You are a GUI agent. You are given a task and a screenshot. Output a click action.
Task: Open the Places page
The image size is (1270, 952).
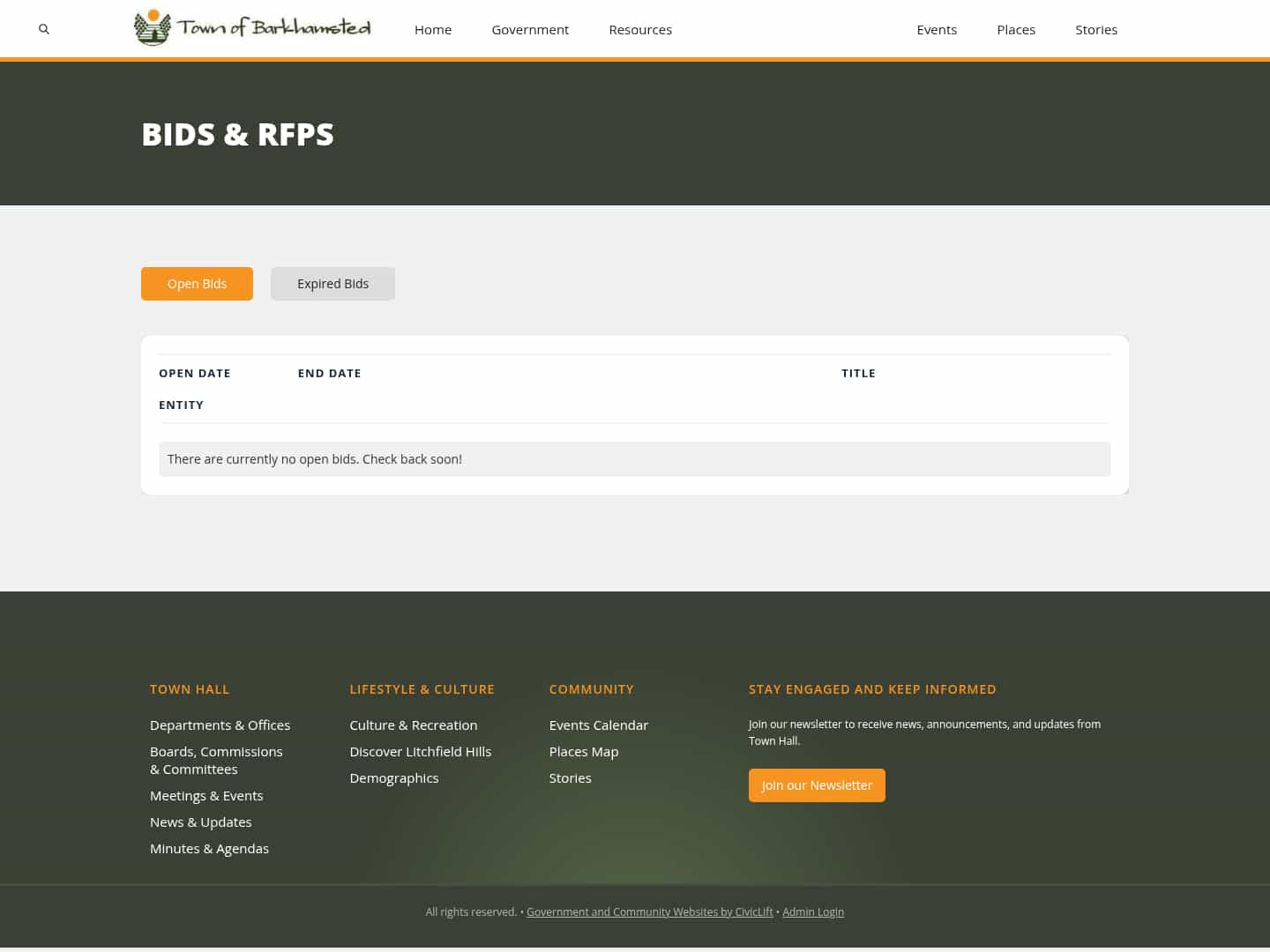pyautogui.click(x=1016, y=29)
